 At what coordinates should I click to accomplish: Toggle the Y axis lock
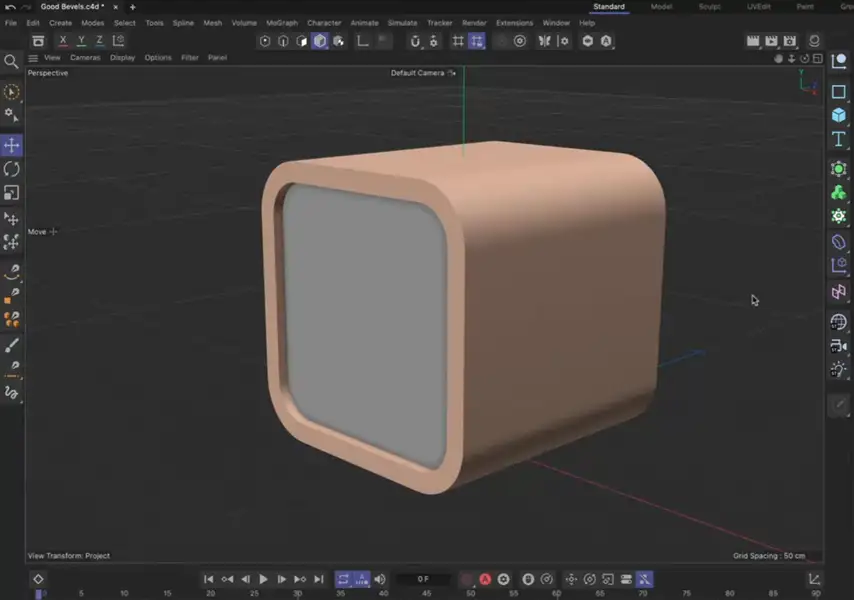click(81, 41)
